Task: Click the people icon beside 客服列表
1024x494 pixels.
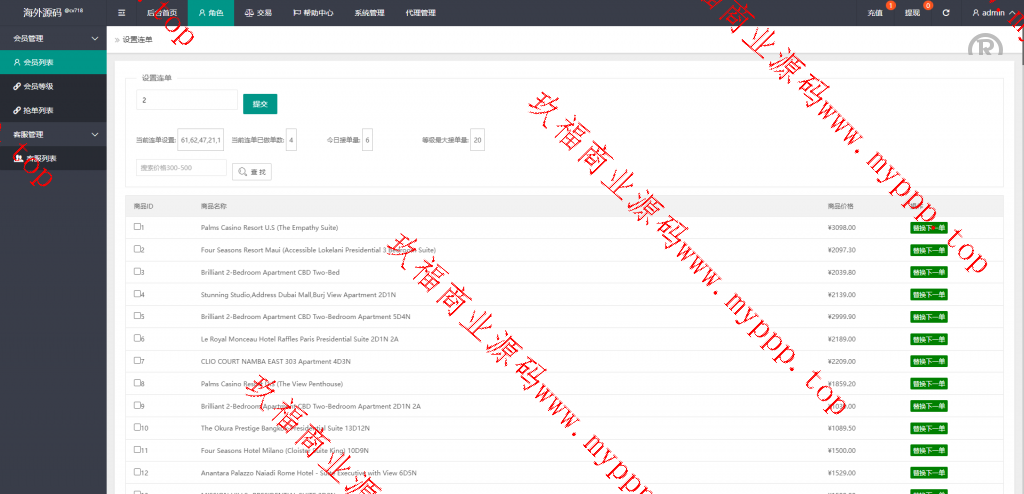Action: 18,158
